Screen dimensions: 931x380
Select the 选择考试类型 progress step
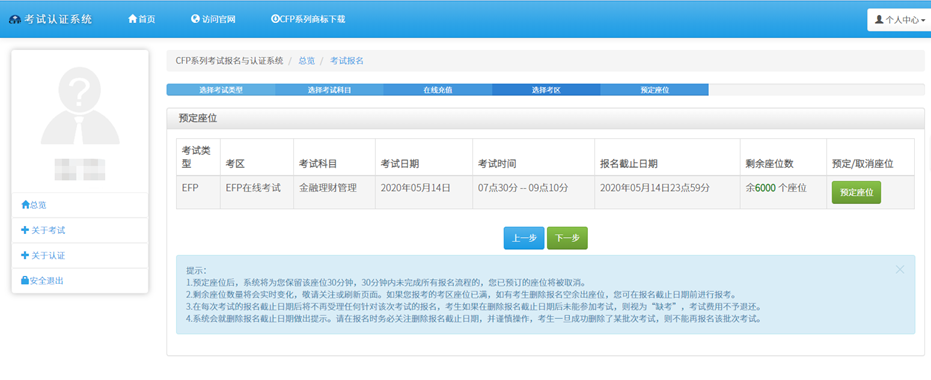point(221,90)
